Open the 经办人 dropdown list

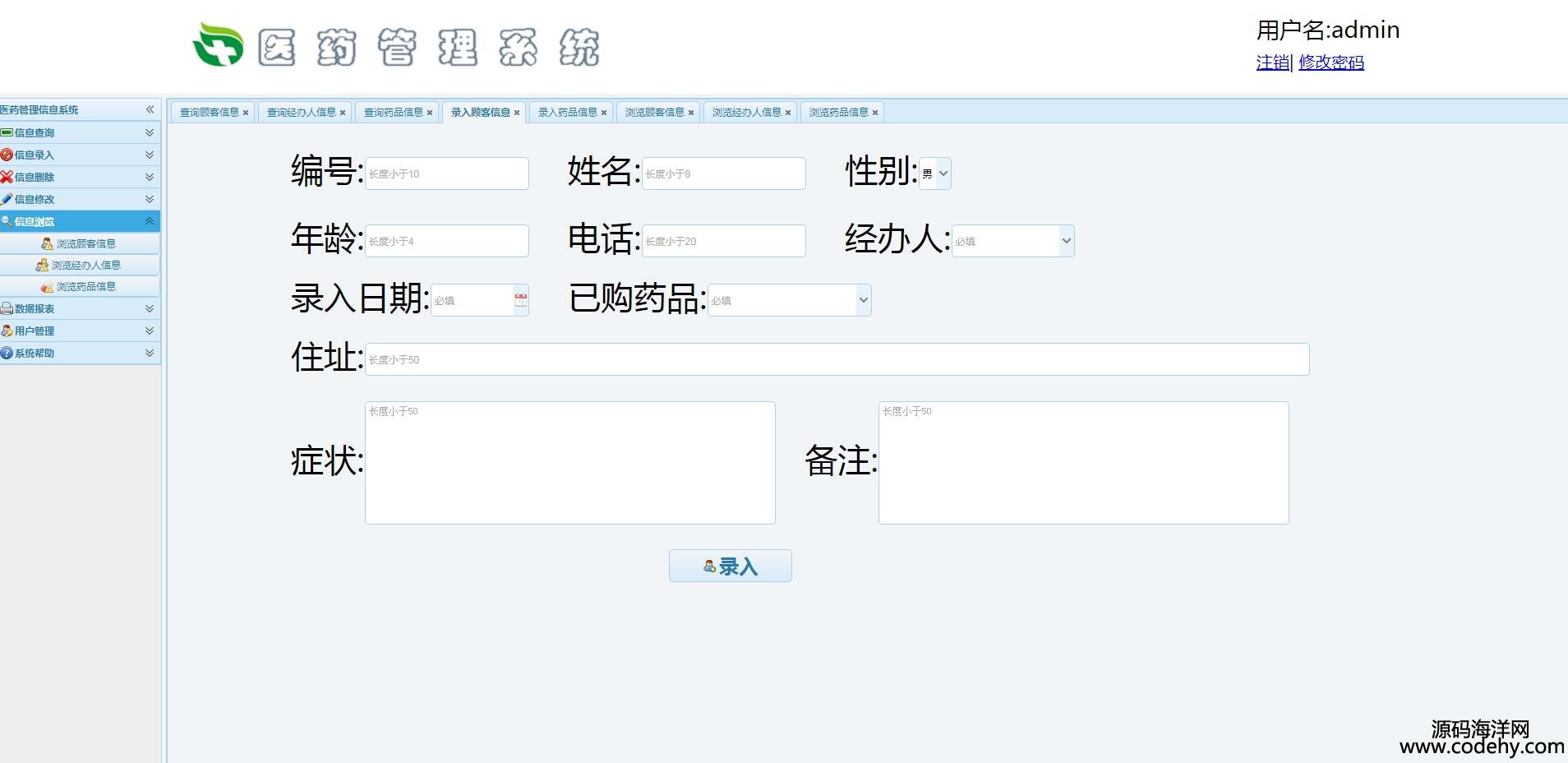click(1012, 241)
